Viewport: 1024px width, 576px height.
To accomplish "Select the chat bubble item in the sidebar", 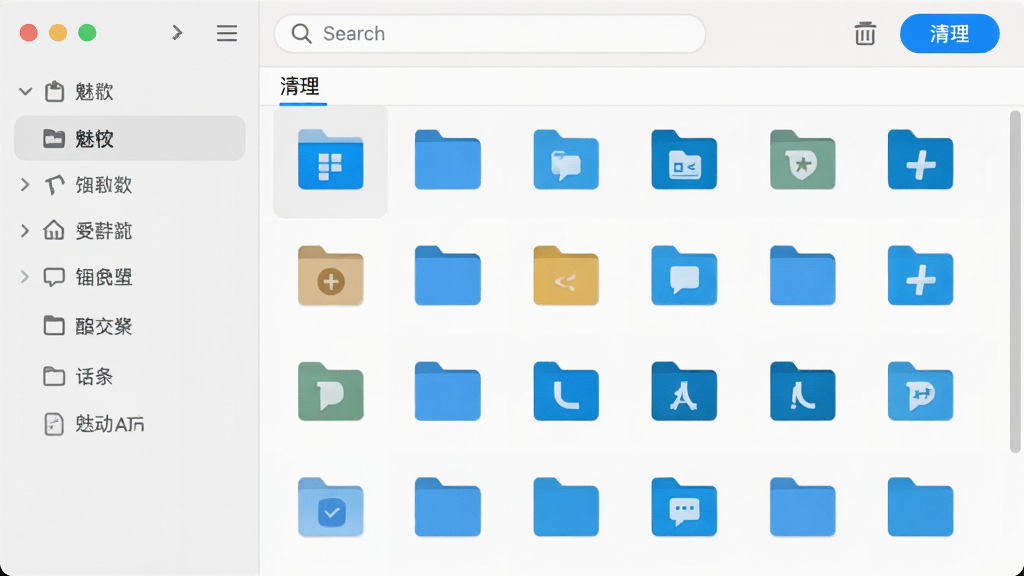I will tap(130, 277).
